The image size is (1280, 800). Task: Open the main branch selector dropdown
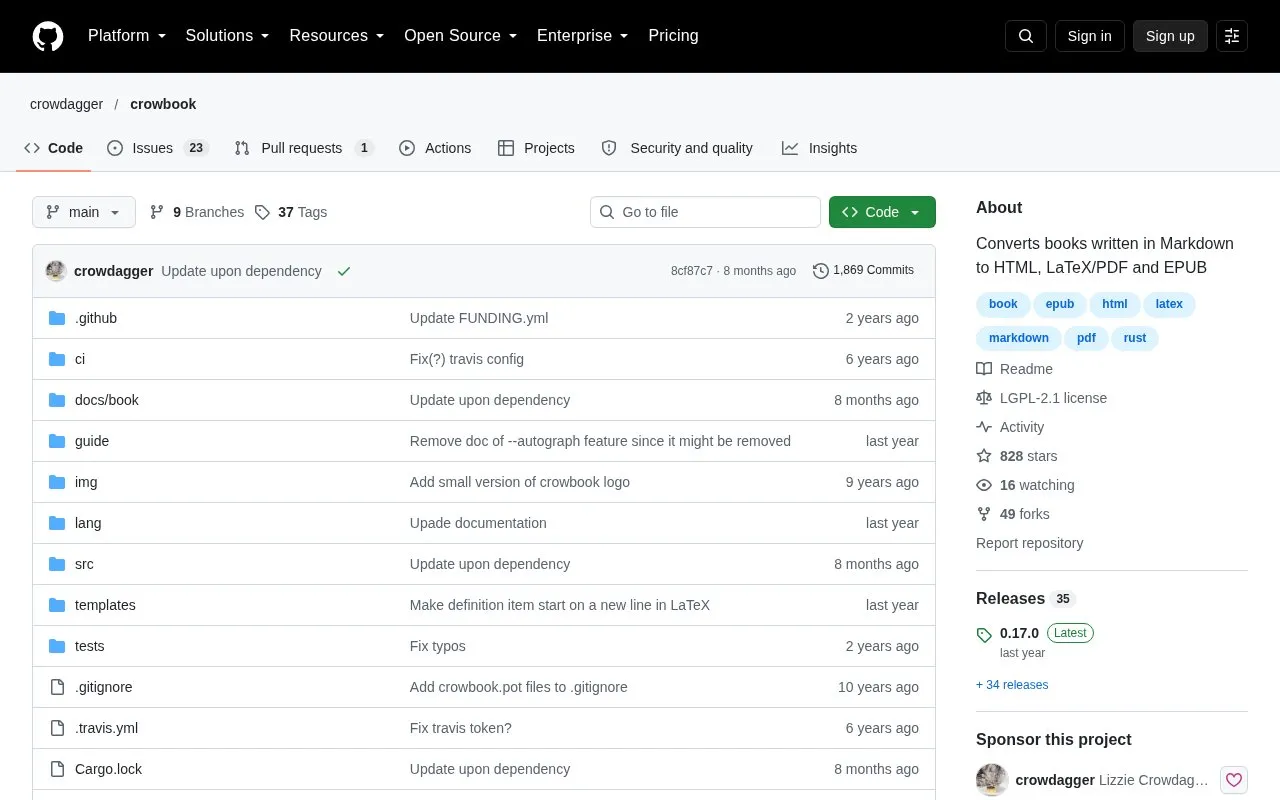[84, 212]
